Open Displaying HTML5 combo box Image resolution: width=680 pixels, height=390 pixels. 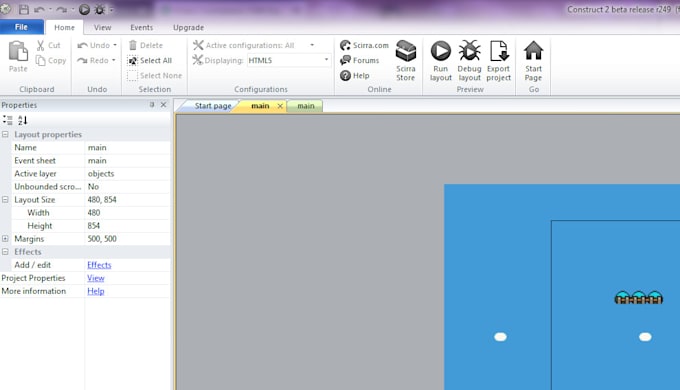pyautogui.click(x=289, y=60)
